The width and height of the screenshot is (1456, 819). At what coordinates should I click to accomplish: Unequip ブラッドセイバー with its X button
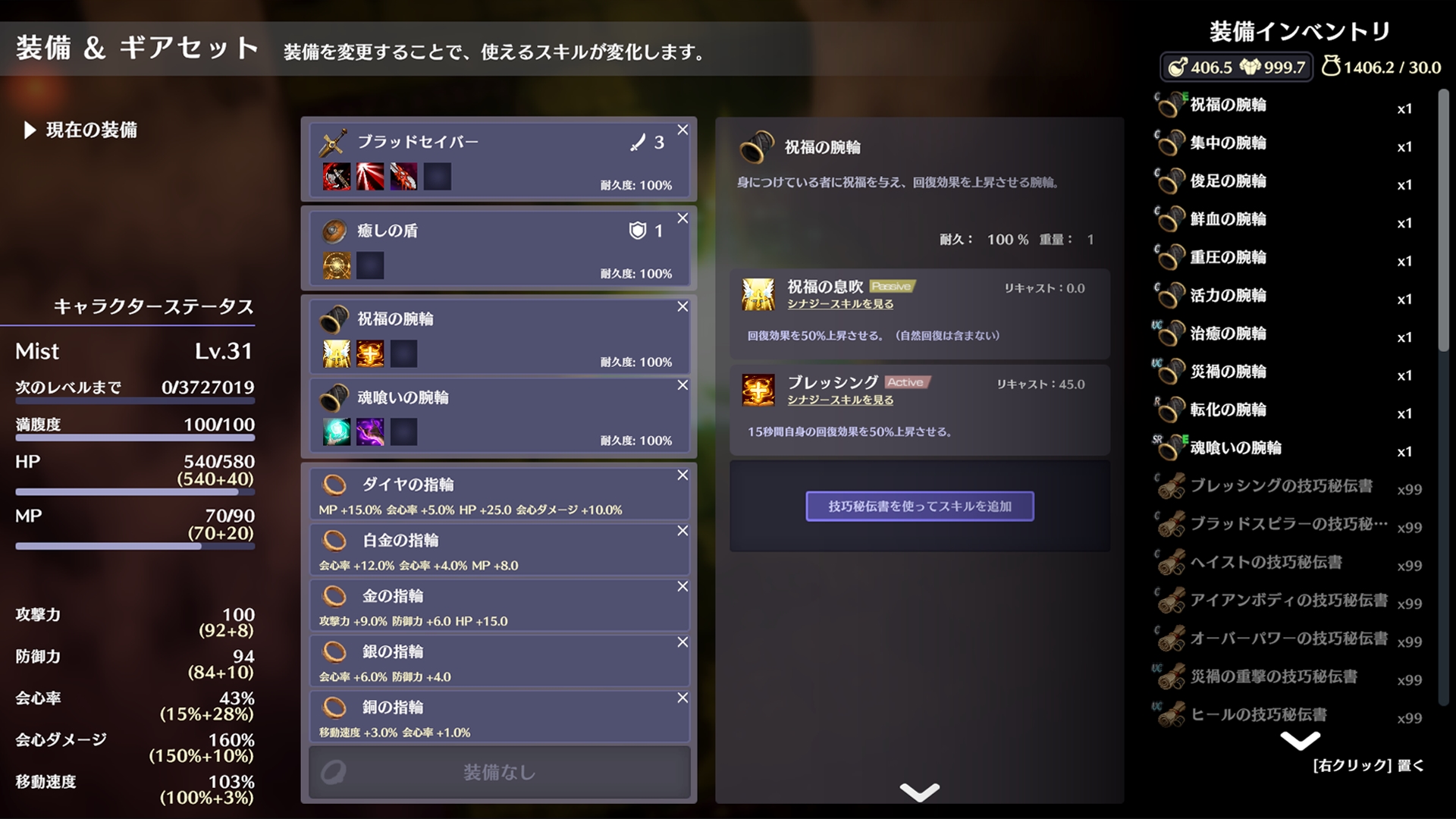(x=682, y=130)
